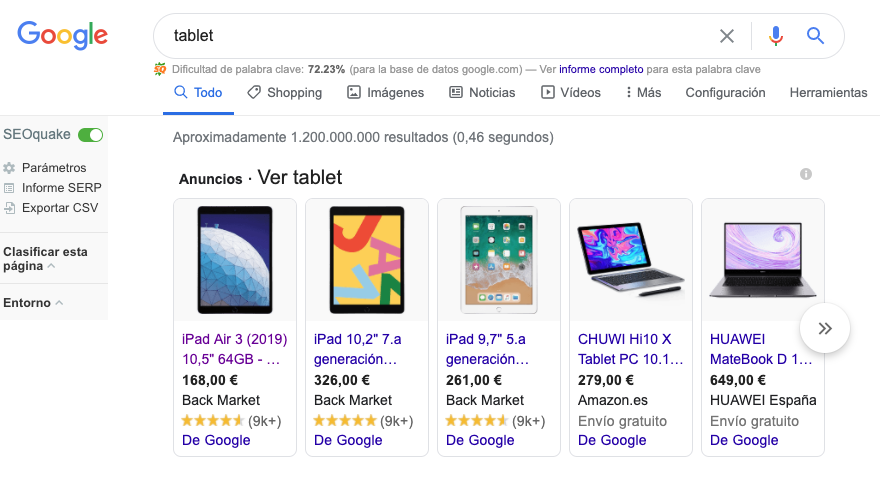Open the Herramientas search tools
This screenshot has width=880, height=479.
tap(828, 92)
